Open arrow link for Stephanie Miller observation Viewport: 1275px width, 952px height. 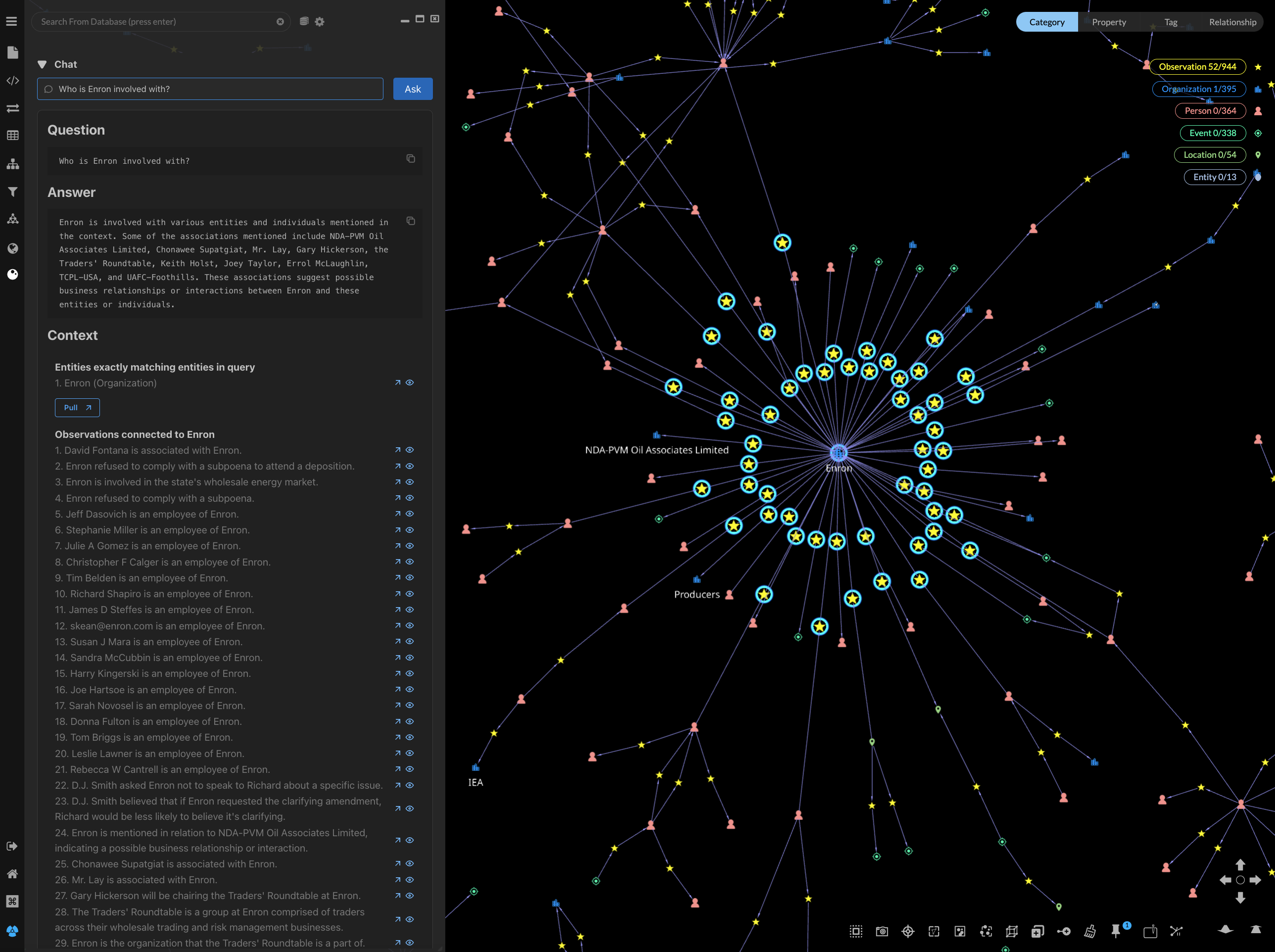[397, 529]
